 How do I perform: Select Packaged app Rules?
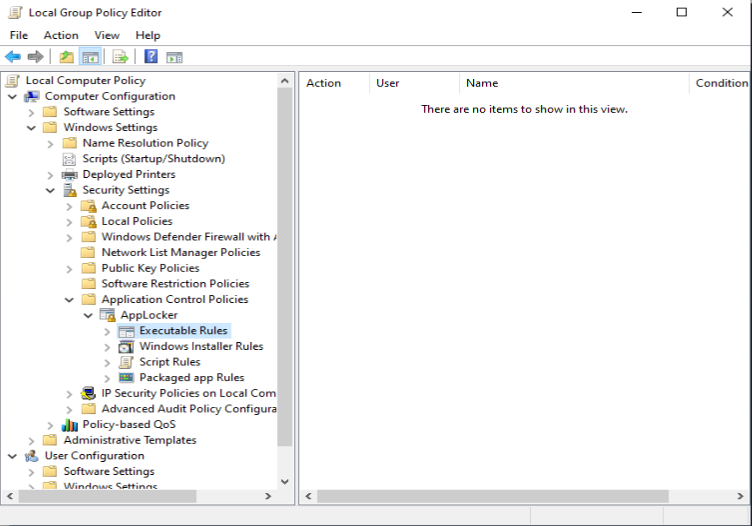(192, 378)
